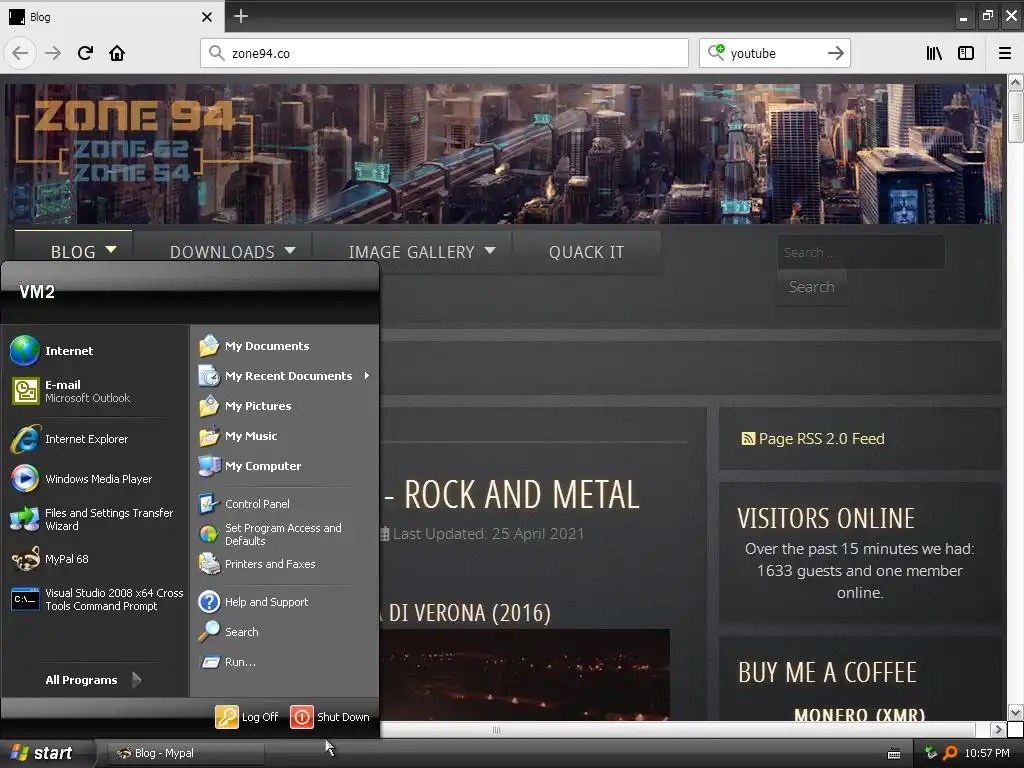Click the vertical scrollbar down arrow

tap(1015, 712)
